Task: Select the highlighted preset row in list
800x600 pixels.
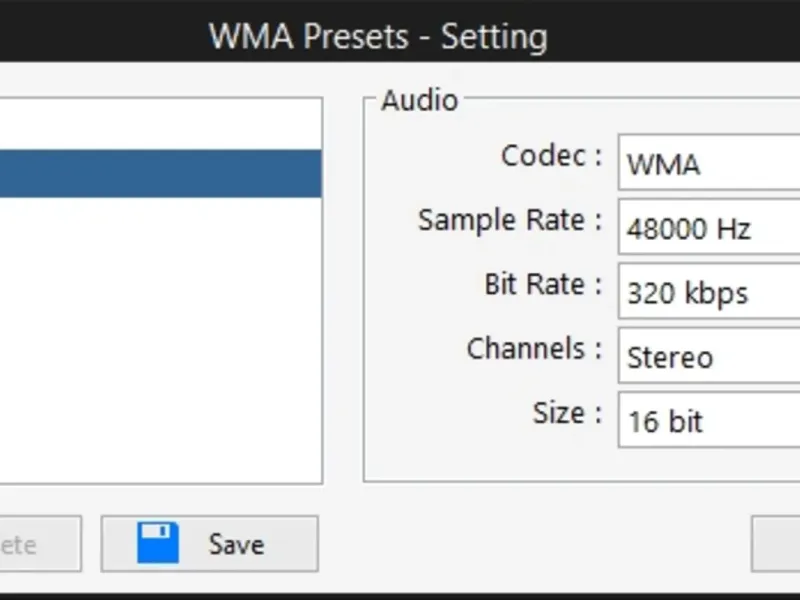Action: click(160, 173)
